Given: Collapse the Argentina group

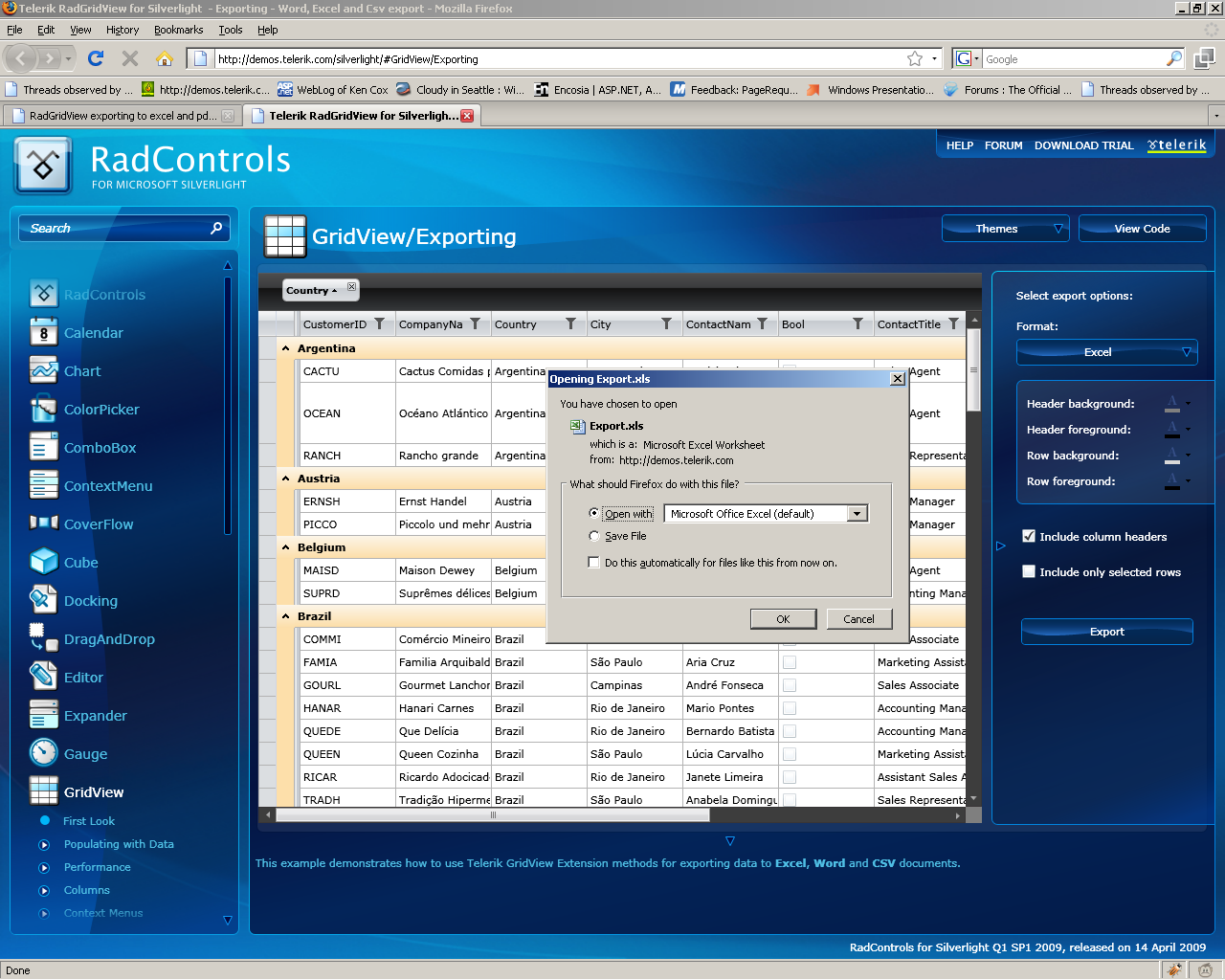Looking at the screenshot, I should tap(285, 348).
